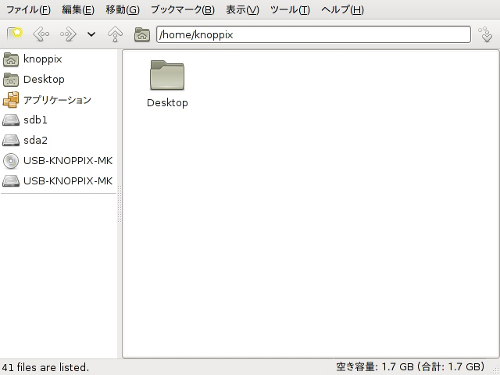Open the navigation history dropdown arrow
Viewport: 500px width, 375px height.
click(91, 34)
